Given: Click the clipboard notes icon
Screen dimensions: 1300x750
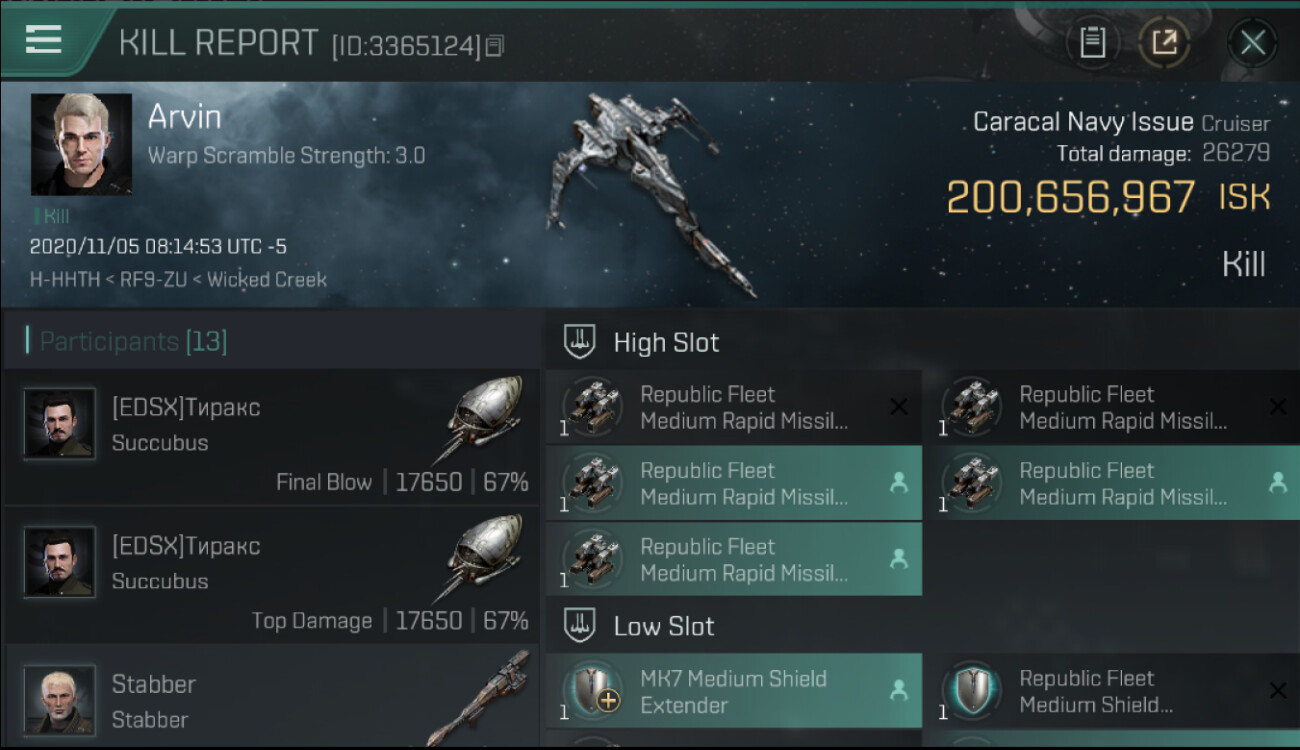Looking at the screenshot, I should pyautogui.click(x=1092, y=42).
